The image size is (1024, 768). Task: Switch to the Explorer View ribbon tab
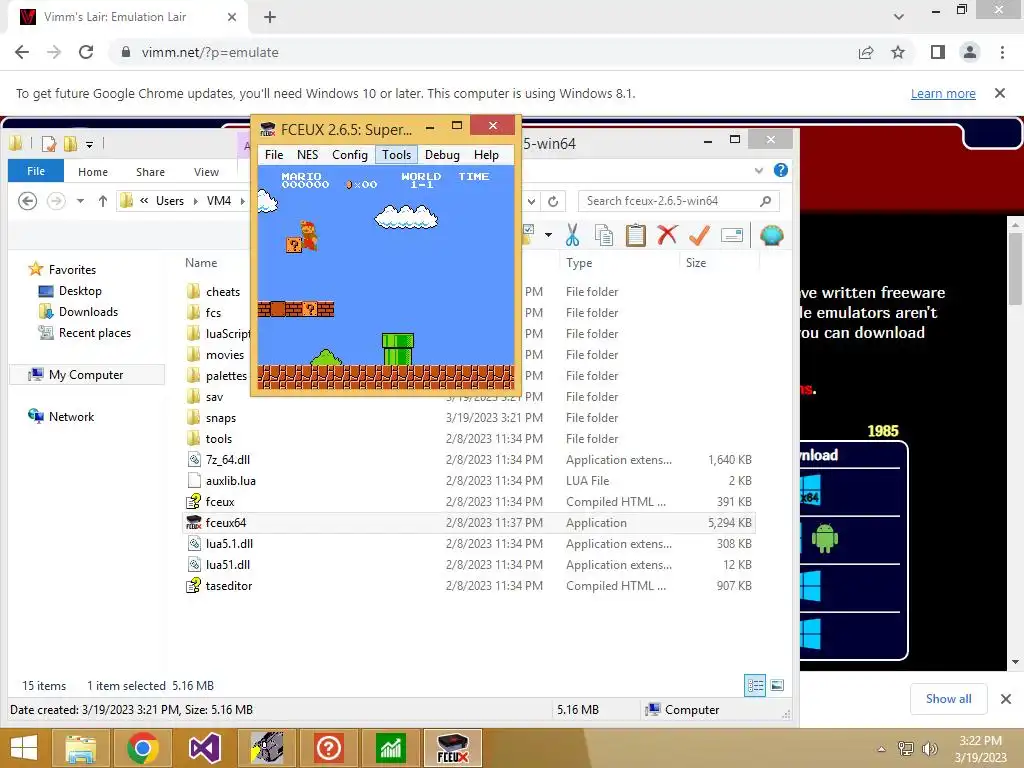[x=206, y=172]
